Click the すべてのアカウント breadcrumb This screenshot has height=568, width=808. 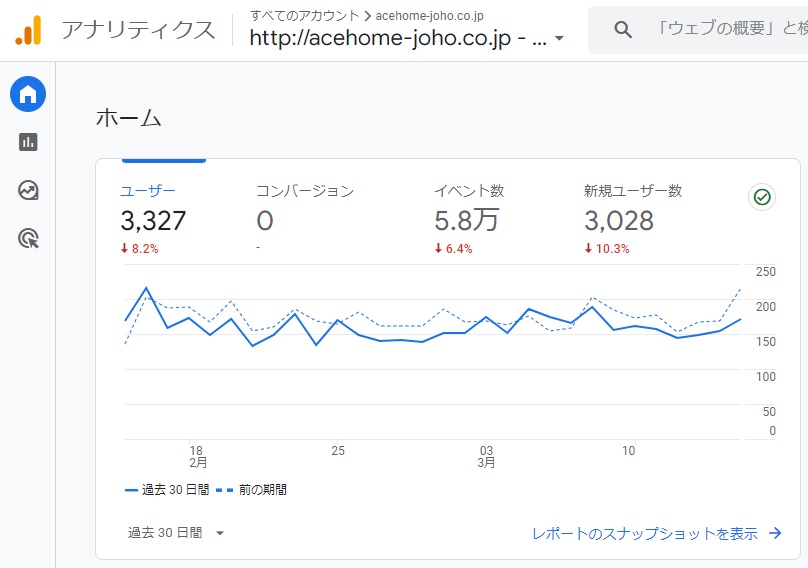(305, 15)
